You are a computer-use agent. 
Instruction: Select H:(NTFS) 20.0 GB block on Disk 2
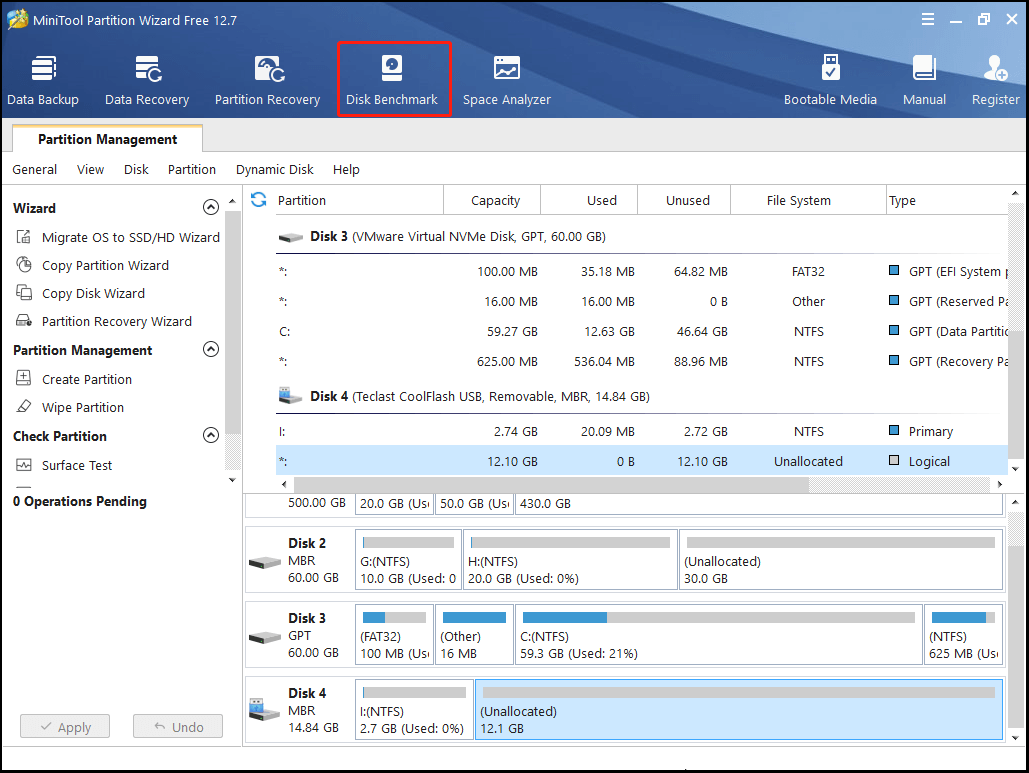pyautogui.click(x=570, y=560)
